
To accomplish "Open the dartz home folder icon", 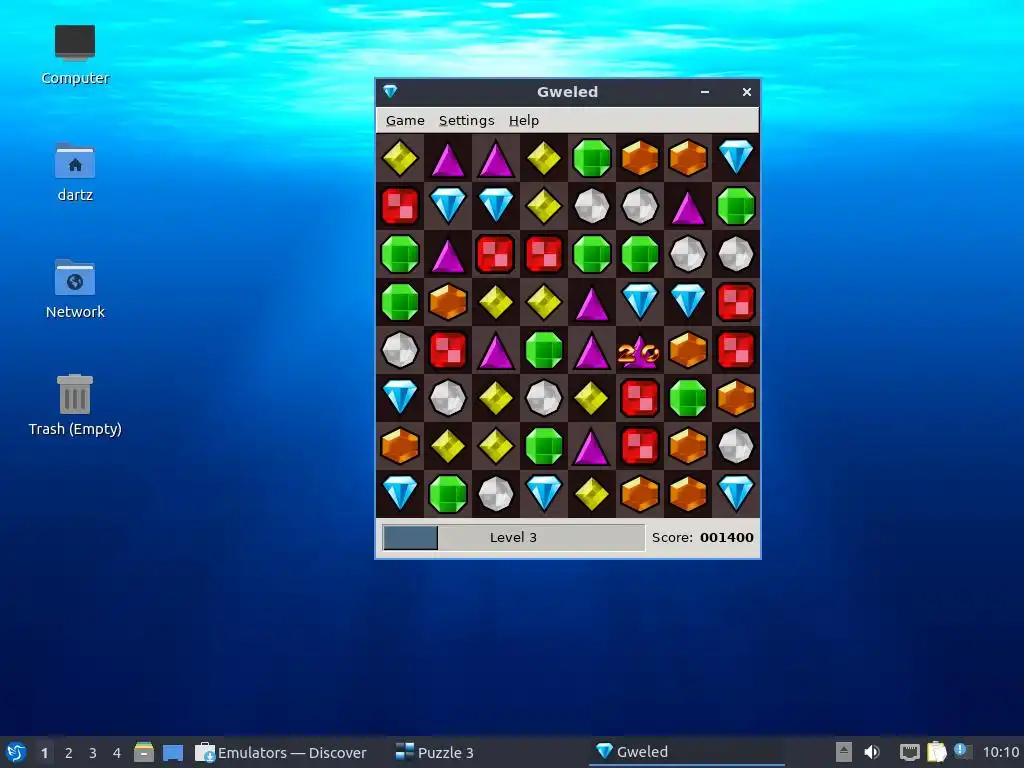I will [x=75, y=172].
